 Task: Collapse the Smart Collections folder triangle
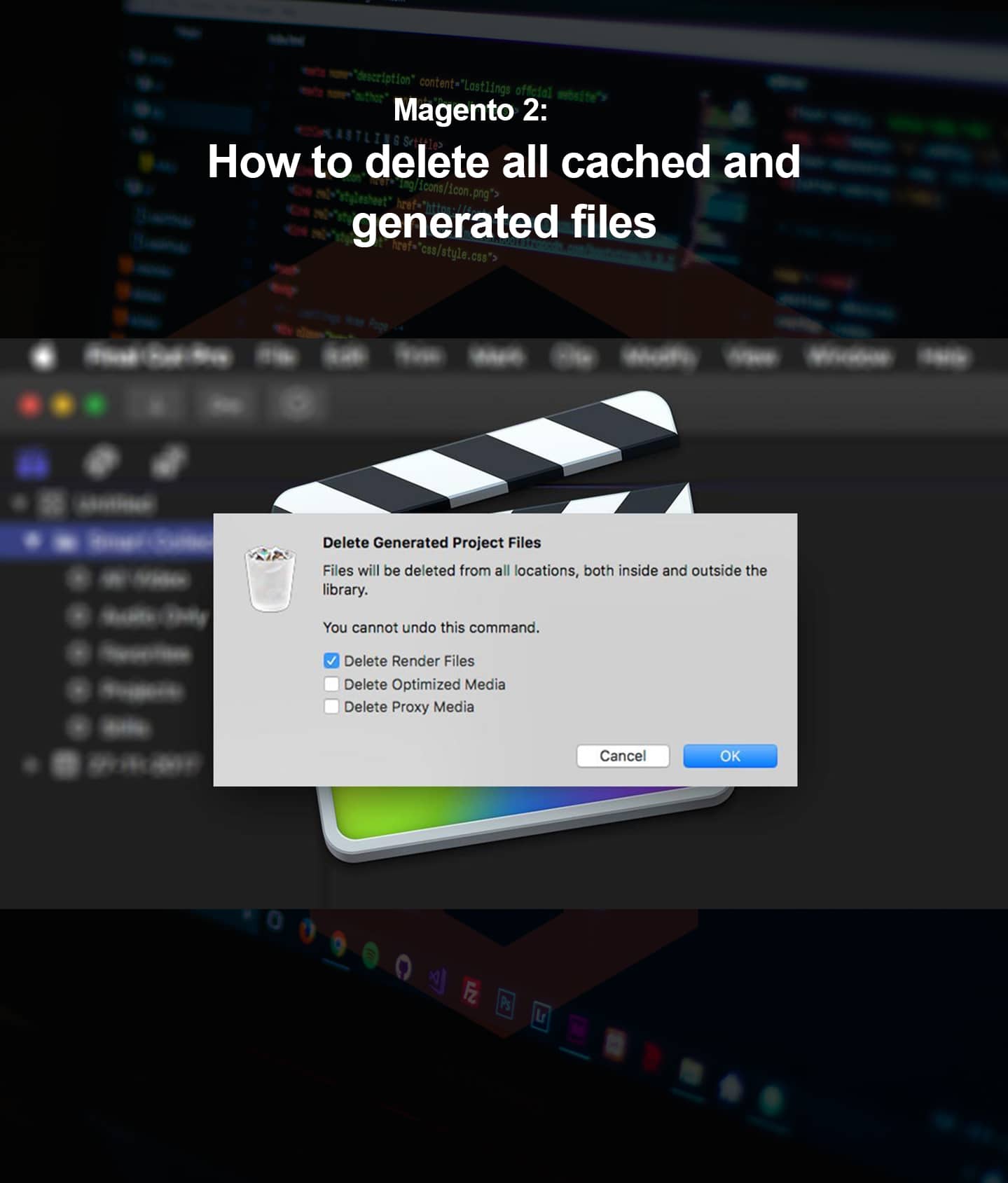(x=31, y=540)
